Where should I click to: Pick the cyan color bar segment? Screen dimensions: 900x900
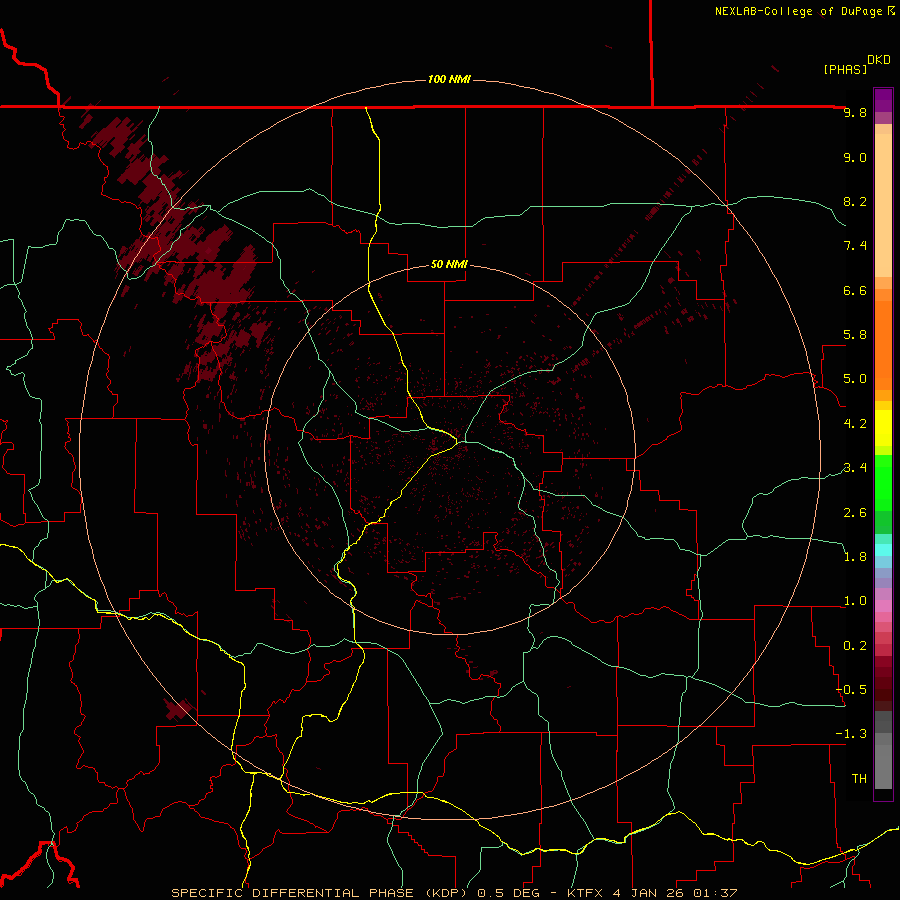(883, 550)
